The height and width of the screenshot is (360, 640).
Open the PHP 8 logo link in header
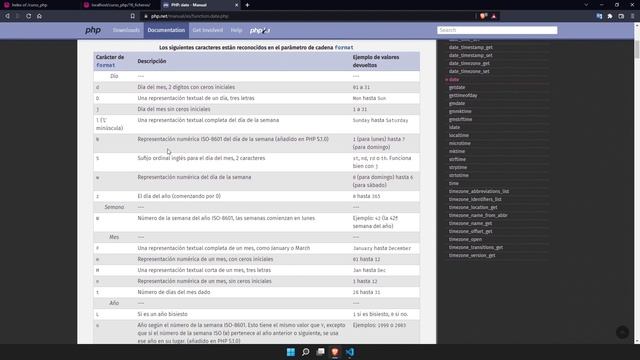coord(260,31)
